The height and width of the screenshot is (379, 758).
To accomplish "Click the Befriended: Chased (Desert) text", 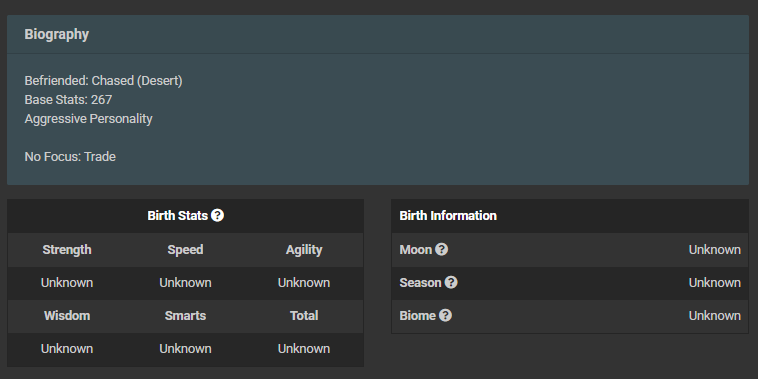I will (103, 81).
